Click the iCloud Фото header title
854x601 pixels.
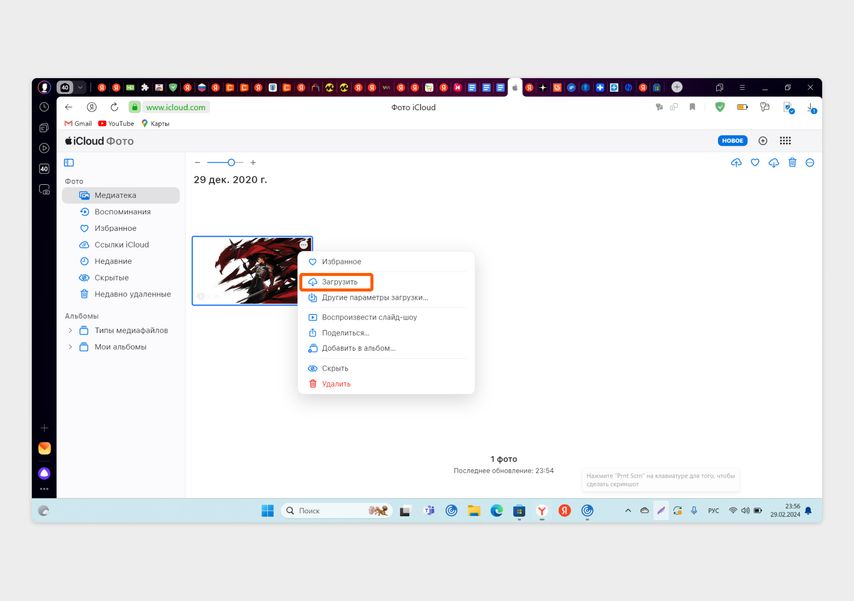pyautogui.click(x=99, y=141)
